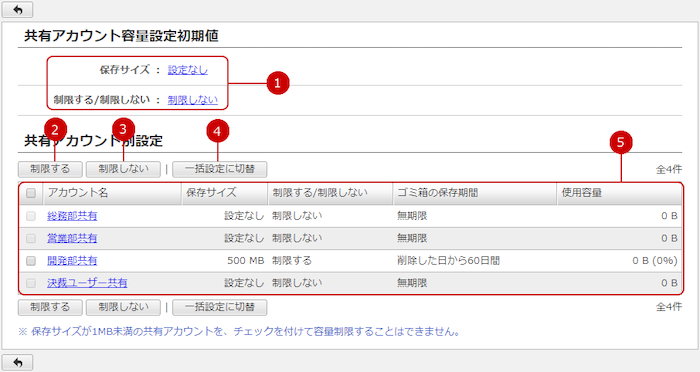Click the upper 制限しない button

(x=123, y=169)
